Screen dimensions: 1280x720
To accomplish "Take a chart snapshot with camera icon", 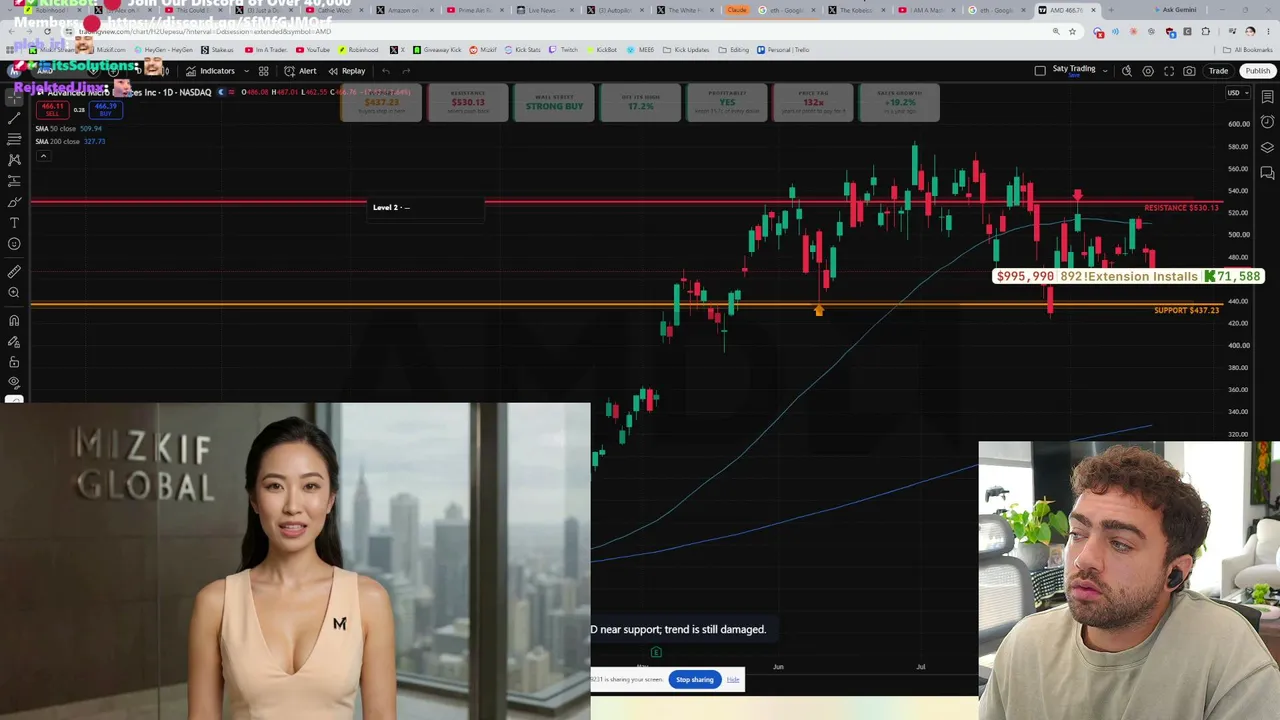I will 1189,71.
